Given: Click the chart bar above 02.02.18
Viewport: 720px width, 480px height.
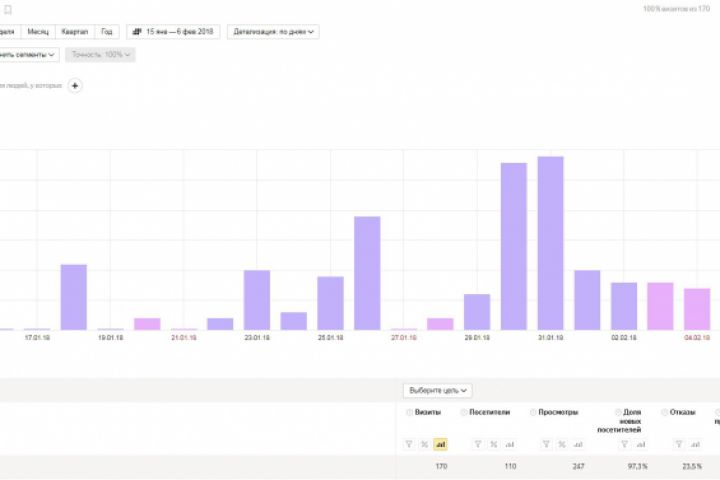Looking at the screenshot, I should point(624,306).
